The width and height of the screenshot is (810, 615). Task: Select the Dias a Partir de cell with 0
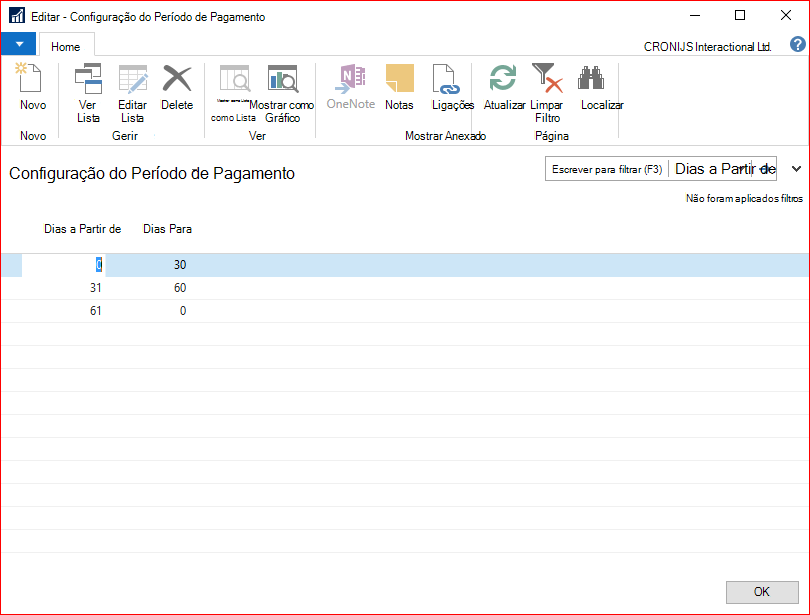(x=64, y=265)
